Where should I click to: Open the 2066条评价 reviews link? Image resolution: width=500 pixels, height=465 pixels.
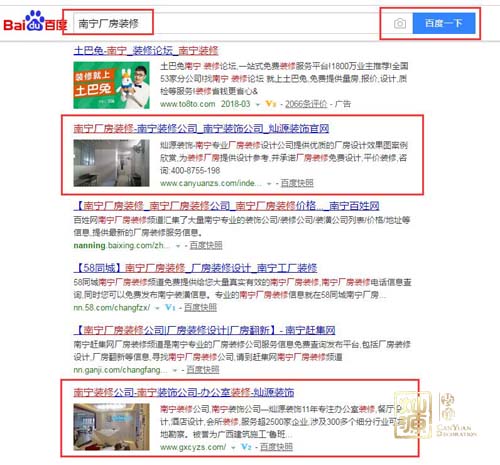pos(306,104)
